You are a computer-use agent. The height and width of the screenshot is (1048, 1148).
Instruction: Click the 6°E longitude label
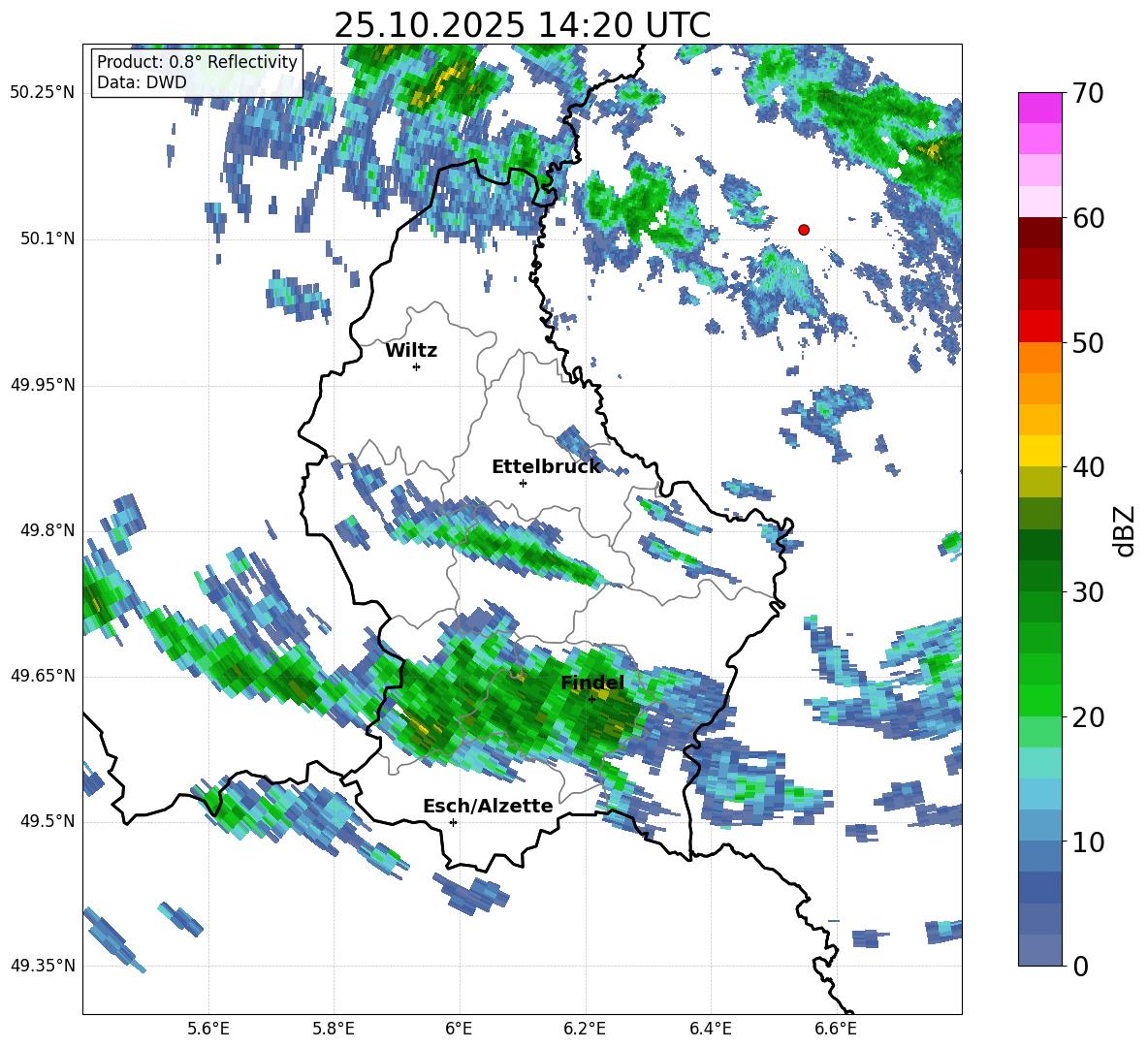click(x=459, y=1029)
